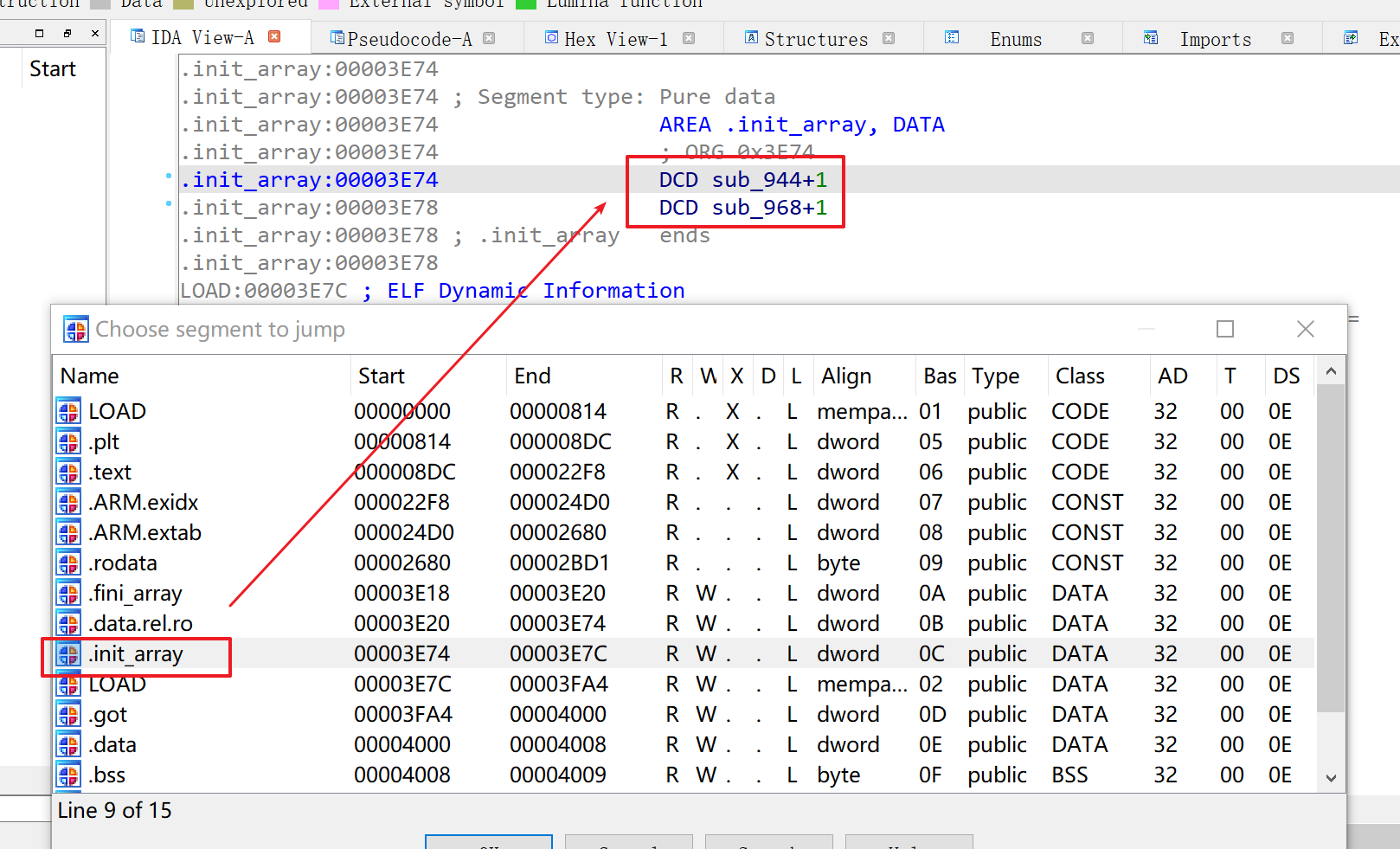Click the .got row's DATA class
The image size is (1400, 849).
pyautogui.click(x=1079, y=714)
